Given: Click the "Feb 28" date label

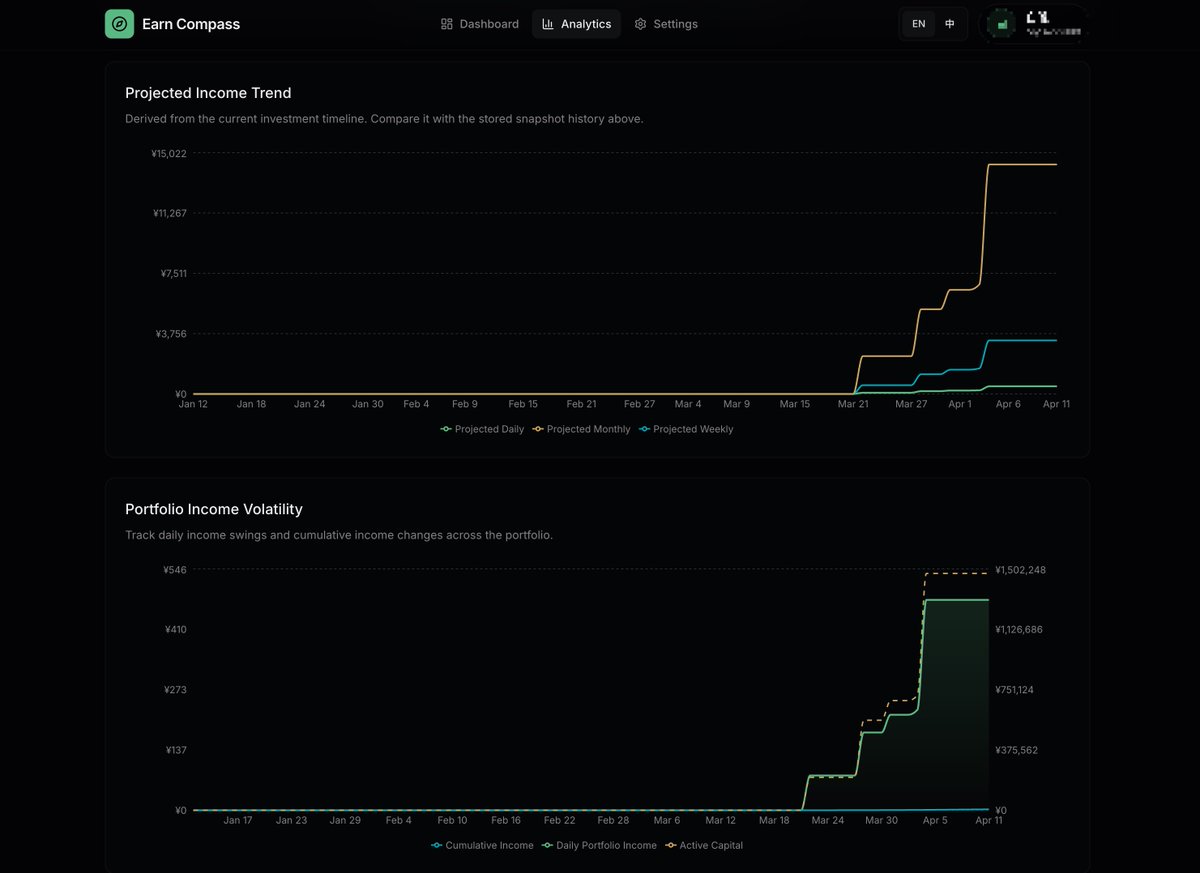Looking at the screenshot, I should (x=613, y=820).
